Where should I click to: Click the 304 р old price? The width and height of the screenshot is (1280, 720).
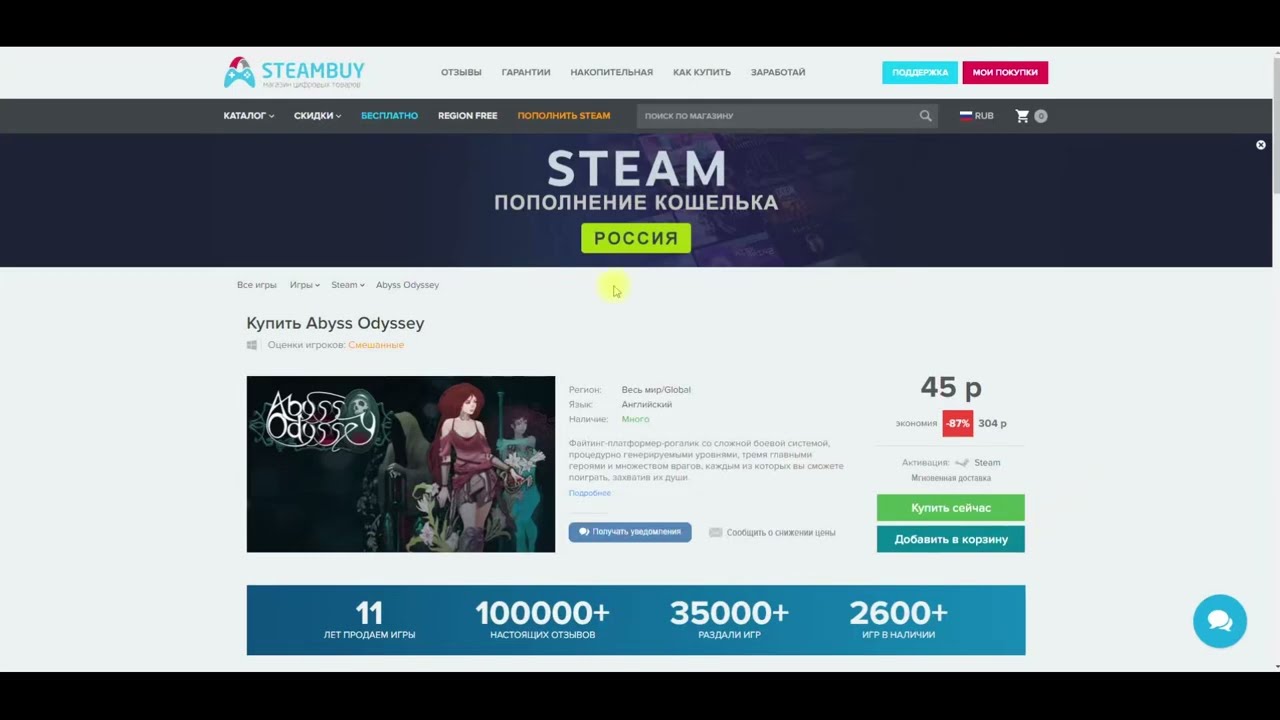992,423
